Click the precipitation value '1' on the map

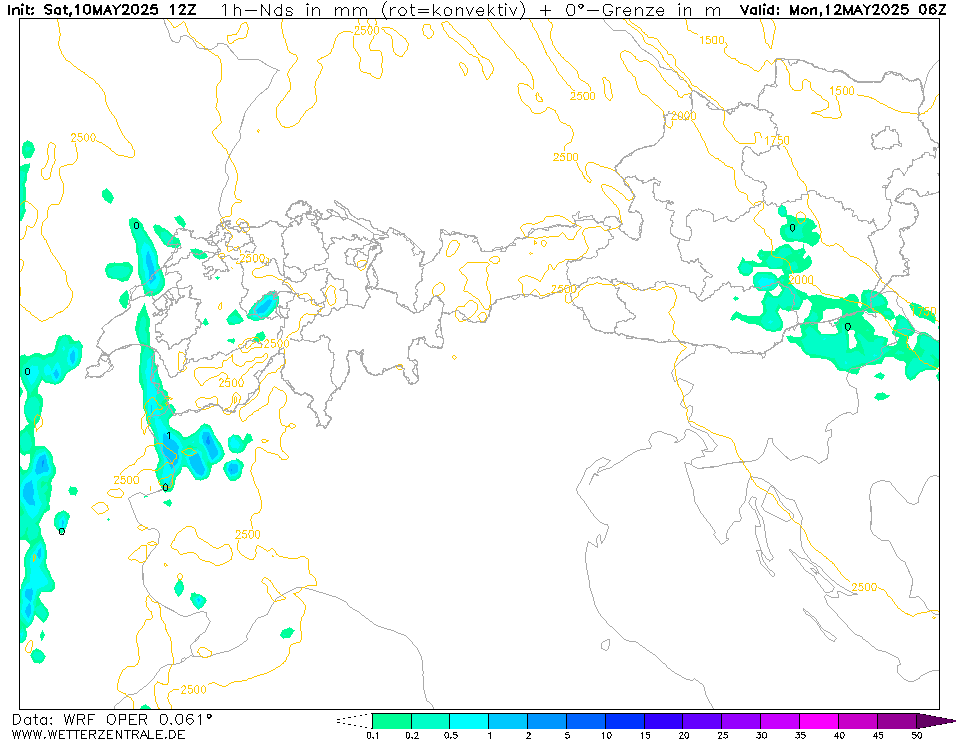point(169,436)
